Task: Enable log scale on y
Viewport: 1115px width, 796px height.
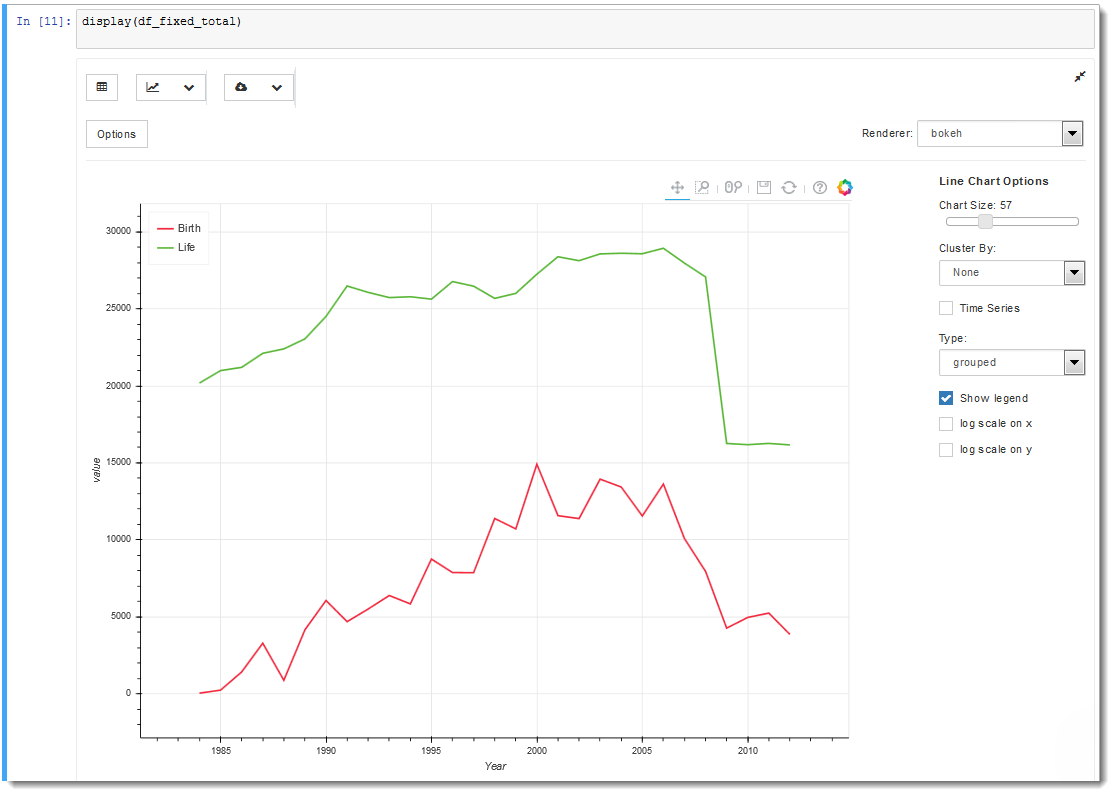Action: click(x=945, y=449)
